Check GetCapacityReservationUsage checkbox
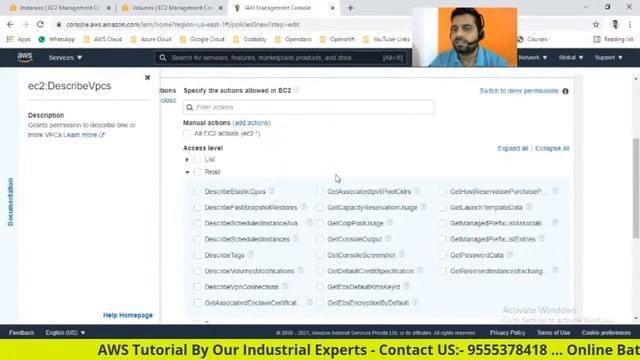Image resolution: width=640 pixels, height=360 pixels. tap(320, 207)
